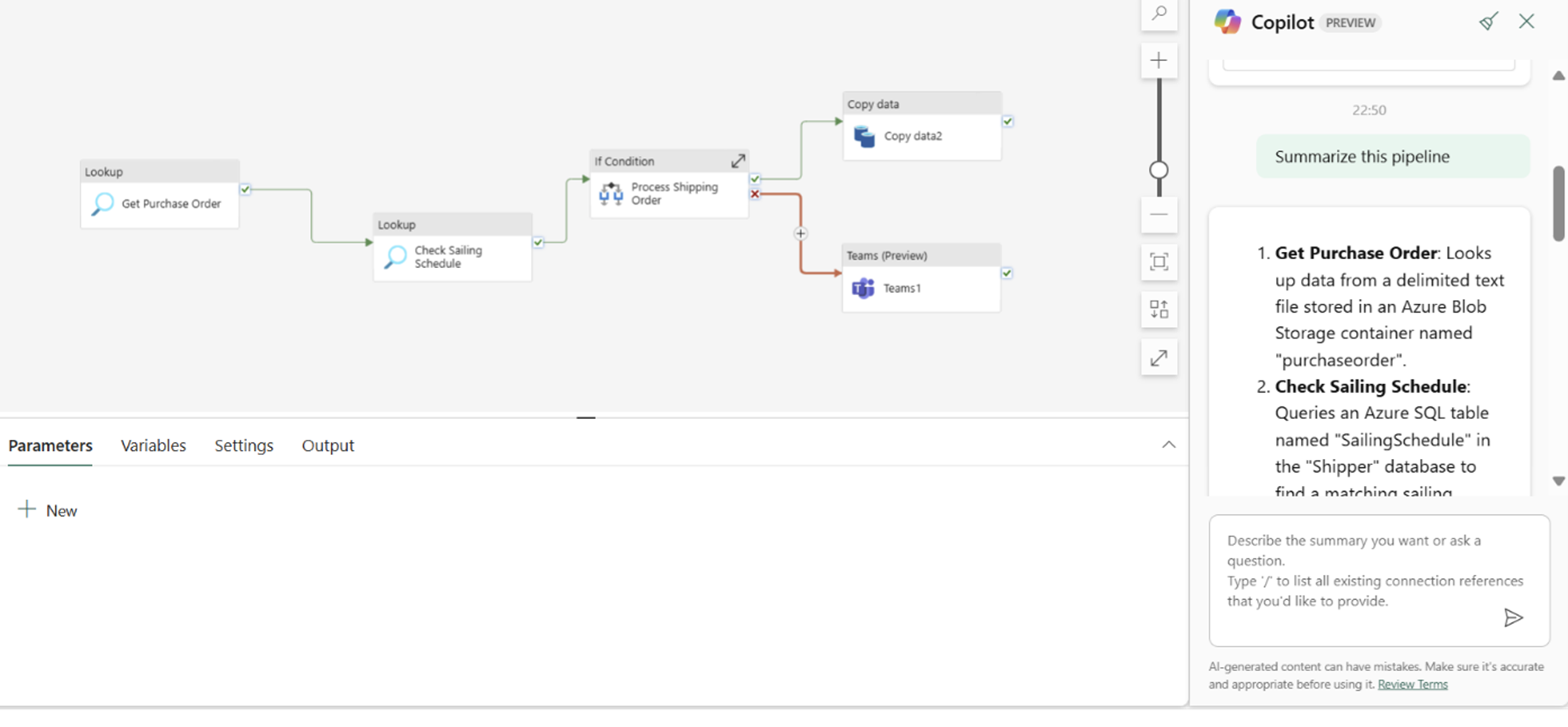
Task: Select the Settings tab in bottom panel
Action: (244, 445)
